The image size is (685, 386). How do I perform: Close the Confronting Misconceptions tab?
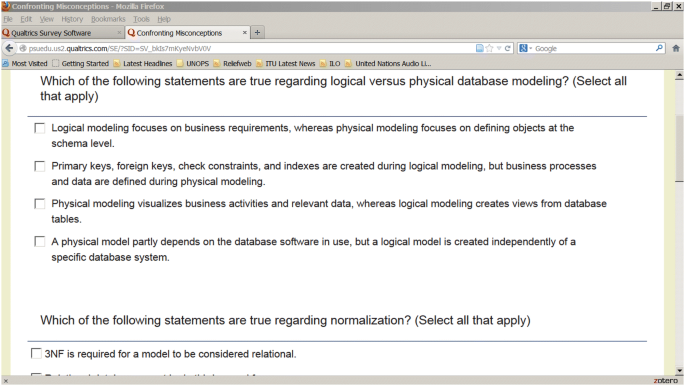[245, 33]
